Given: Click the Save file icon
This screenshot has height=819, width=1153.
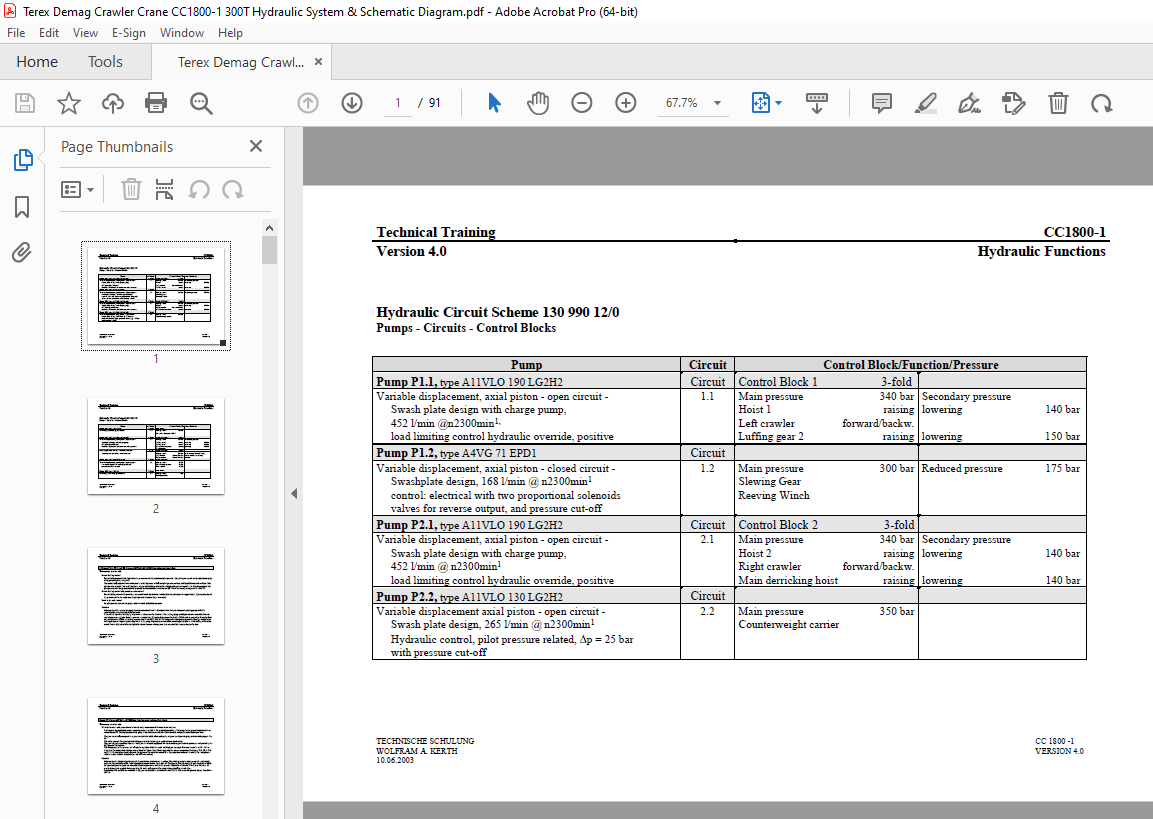Looking at the screenshot, I should coord(25,103).
